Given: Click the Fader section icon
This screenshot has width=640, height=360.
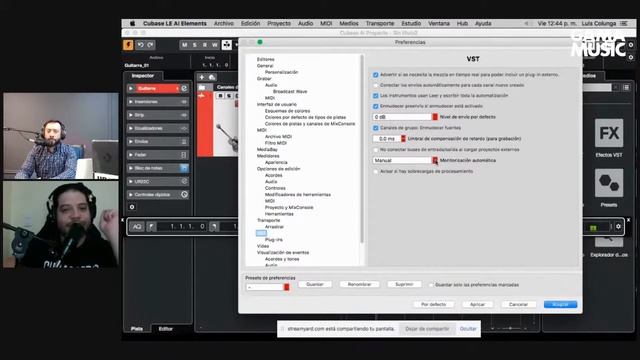Looking at the screenshot, I should [x=184, y=155].
